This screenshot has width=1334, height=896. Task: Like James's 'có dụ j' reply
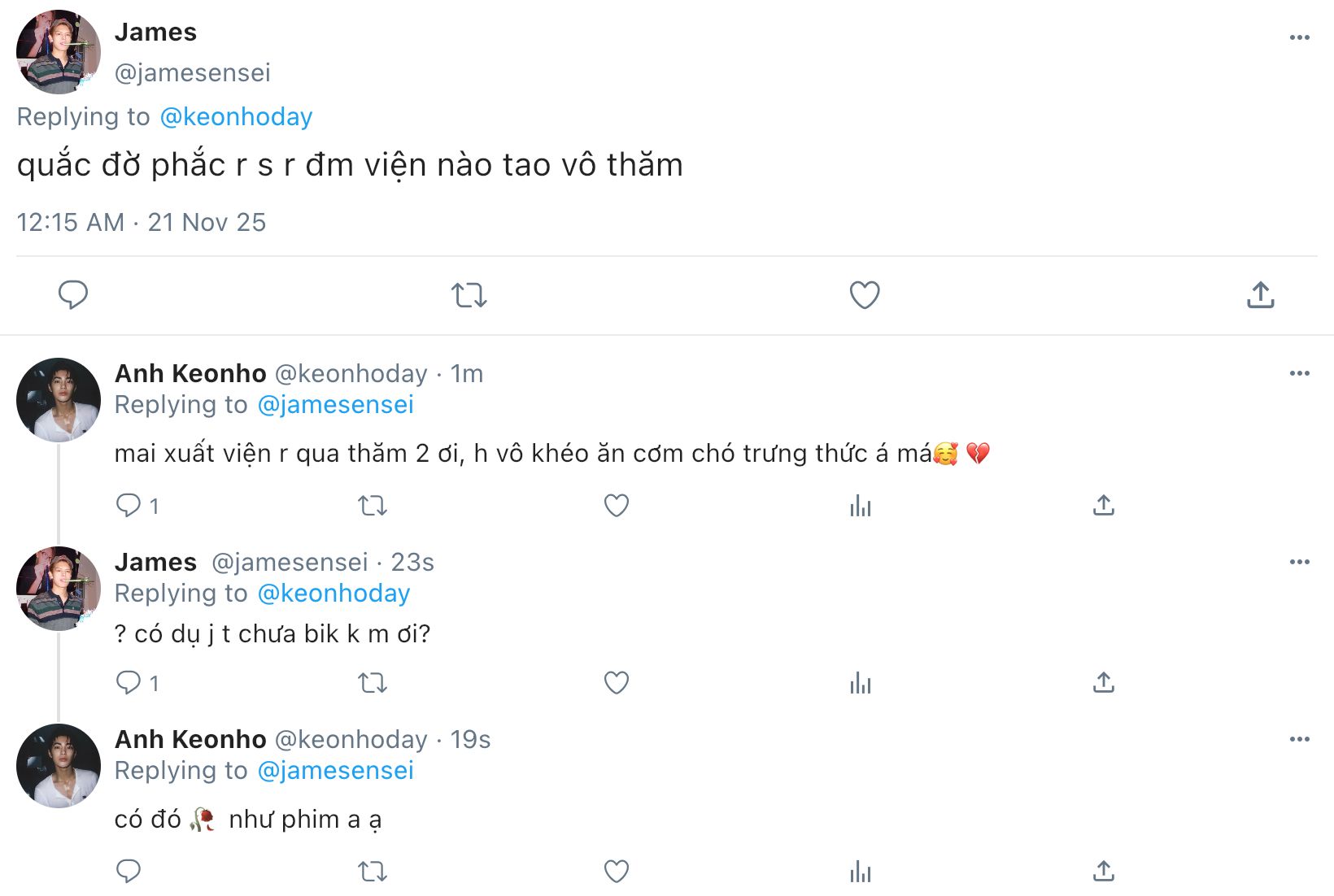click(x=617, y=683)
